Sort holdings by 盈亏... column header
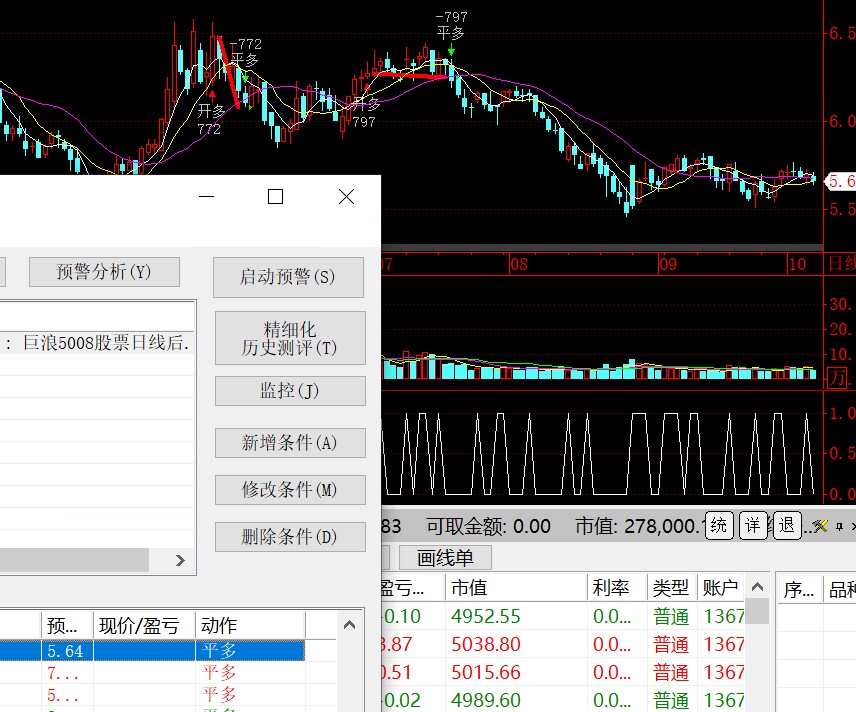This screenshot has height=712, width=856. 413,588
